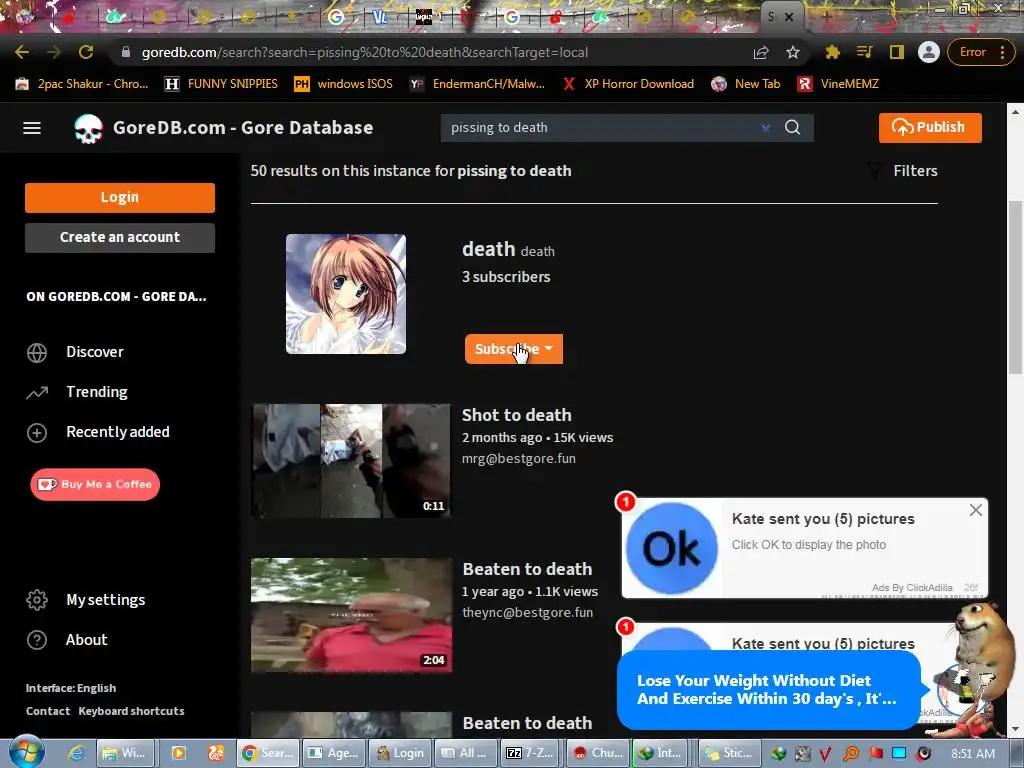This screenshot has height=768, width=1024.
Task: Open the windows ISOS bookmark
Action: point(344,84)
